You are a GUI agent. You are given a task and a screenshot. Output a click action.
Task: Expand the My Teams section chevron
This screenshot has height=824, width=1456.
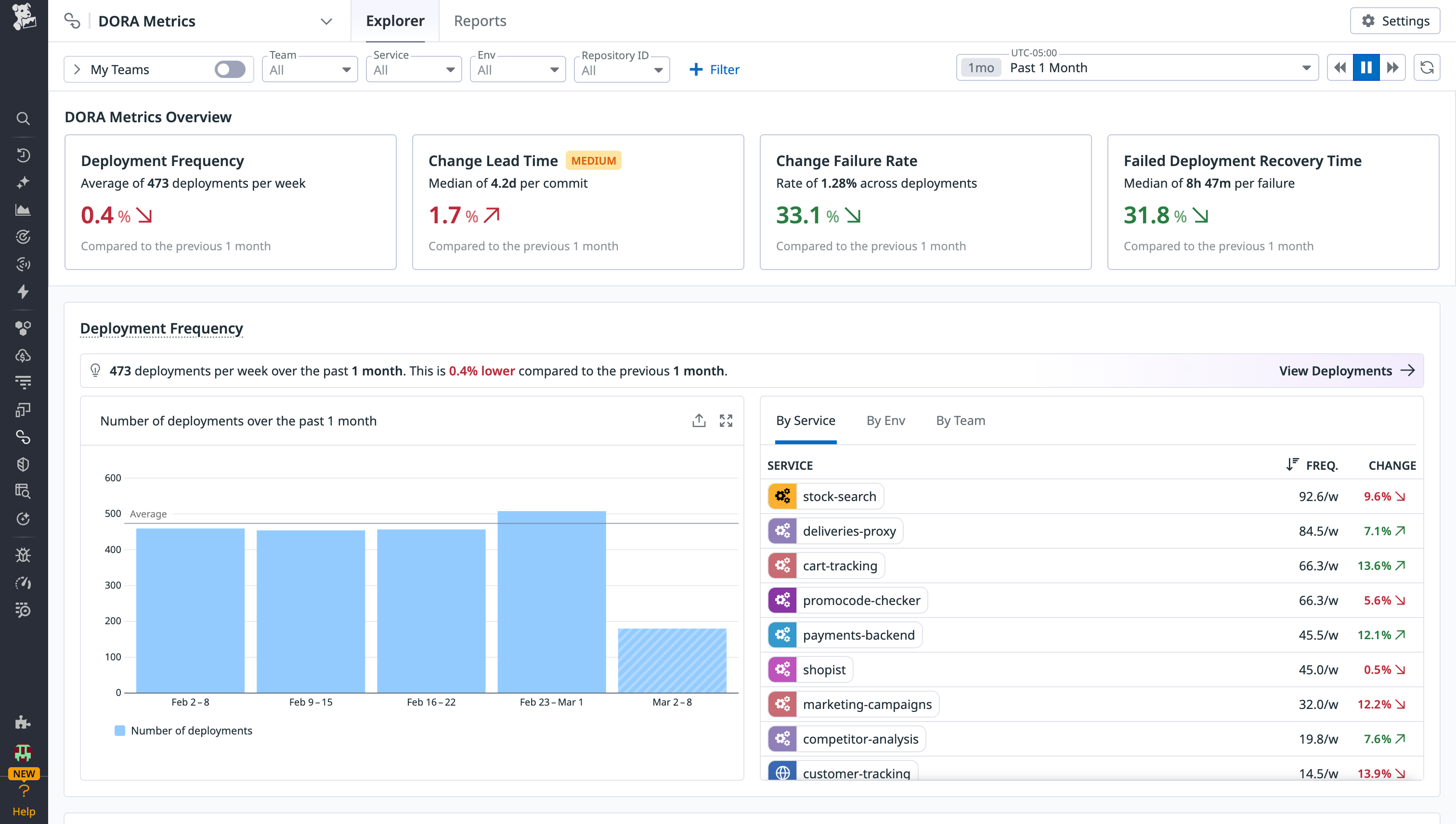click(x=78, y=69)
